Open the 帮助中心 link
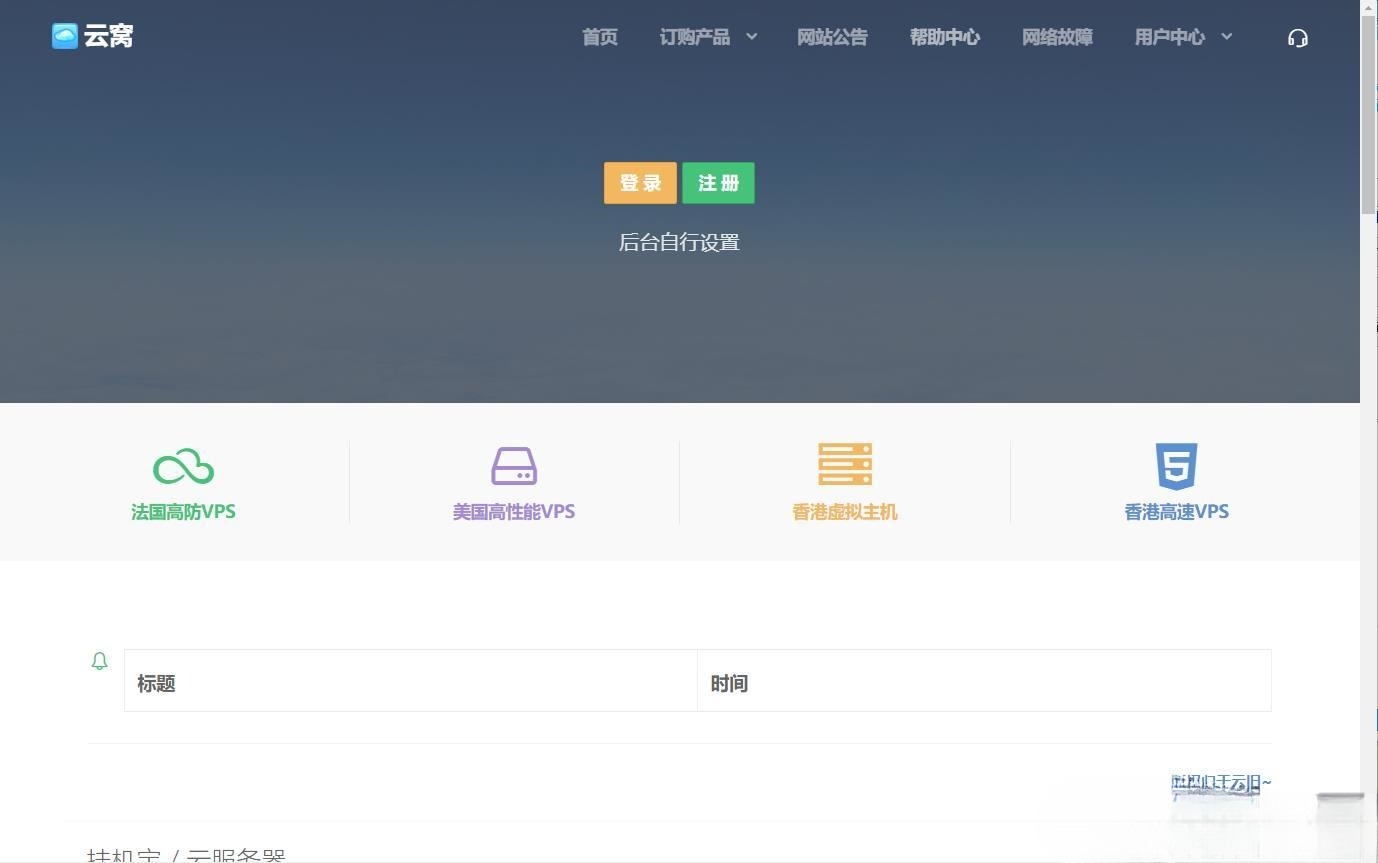The width and height of the screenshot is (1378, 863). 945,37
